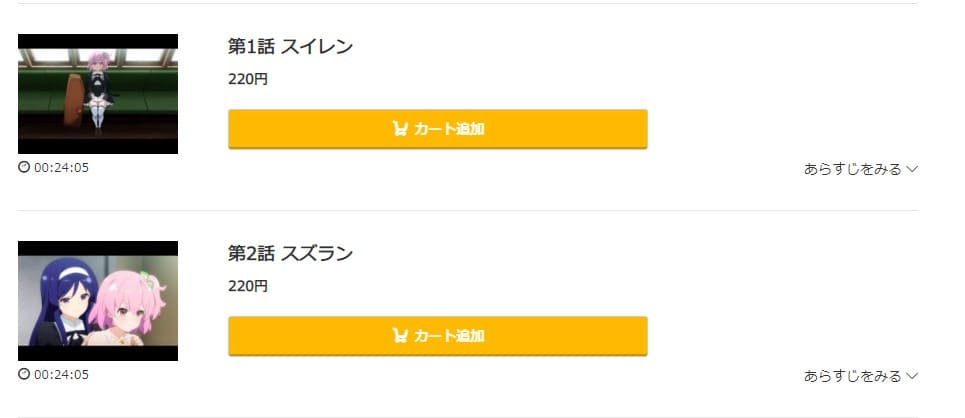
Task: Click the 220円 price under スイレン
Action: click(248, 79)
